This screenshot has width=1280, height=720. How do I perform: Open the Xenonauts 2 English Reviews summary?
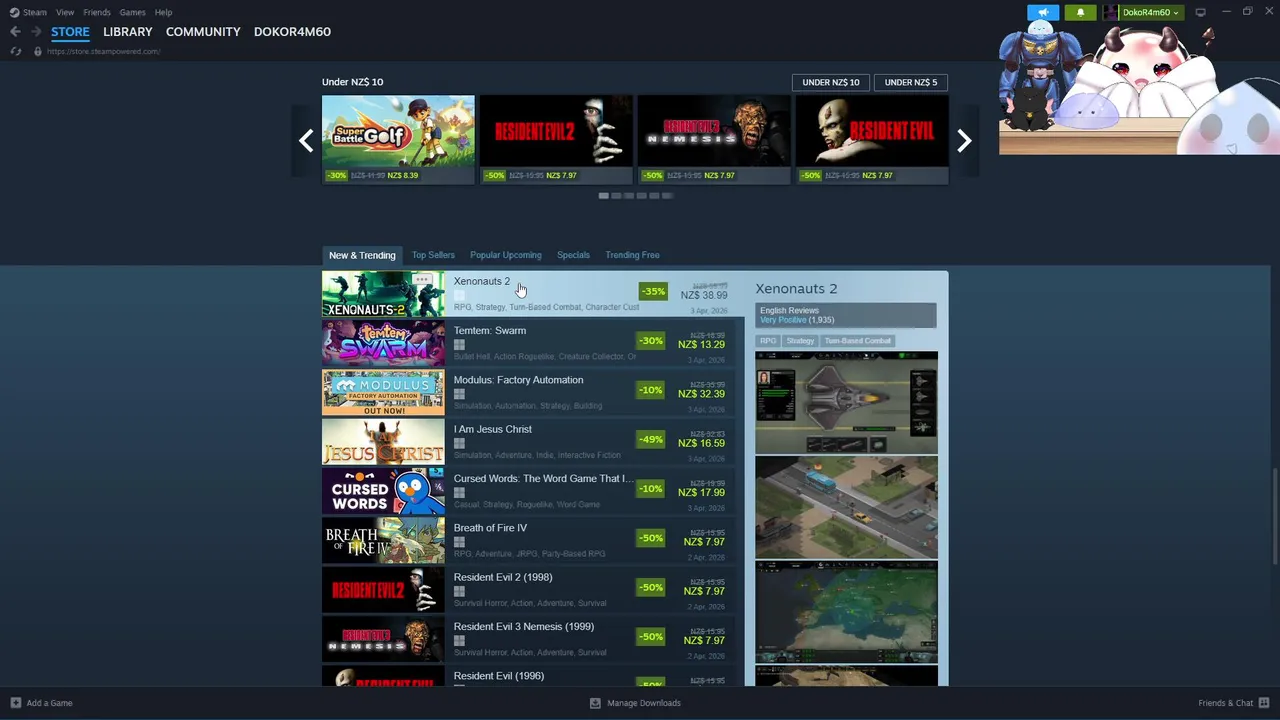(x=846, y=315)
